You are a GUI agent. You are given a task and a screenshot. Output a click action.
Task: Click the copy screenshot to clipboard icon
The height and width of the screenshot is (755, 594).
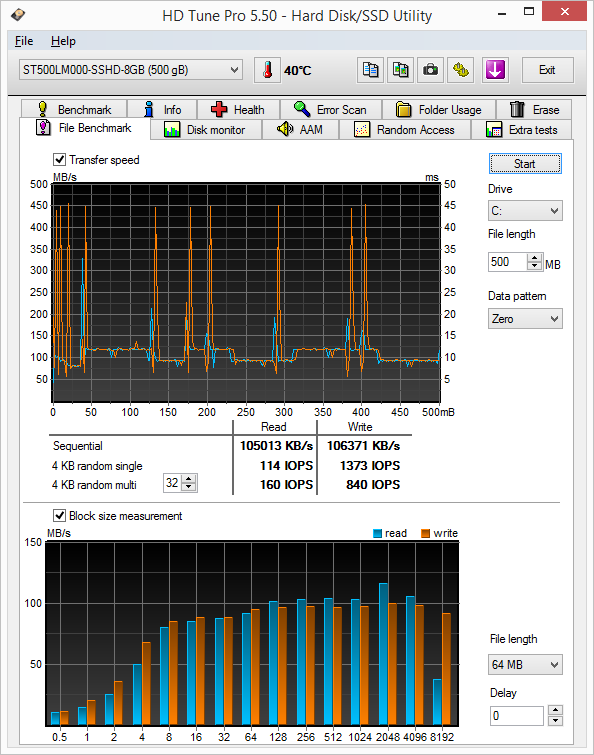click(400, 70)
